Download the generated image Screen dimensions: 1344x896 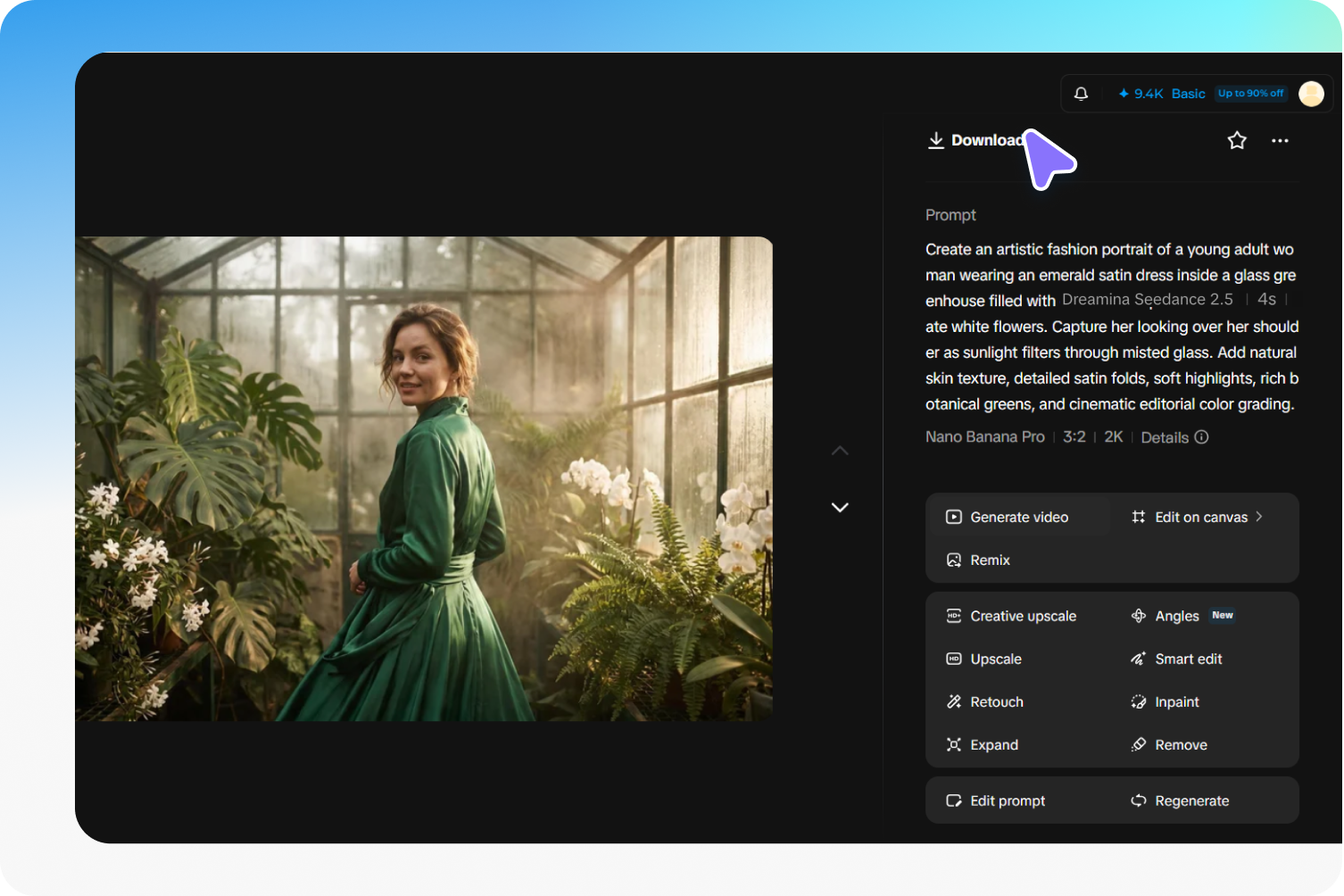click(x=976, y=140)
